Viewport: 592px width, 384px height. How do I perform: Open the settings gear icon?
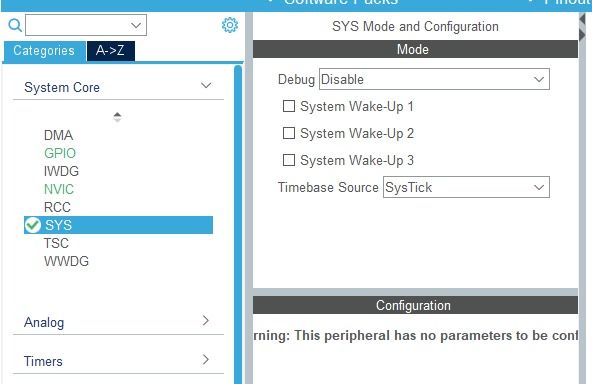point(230,25)
